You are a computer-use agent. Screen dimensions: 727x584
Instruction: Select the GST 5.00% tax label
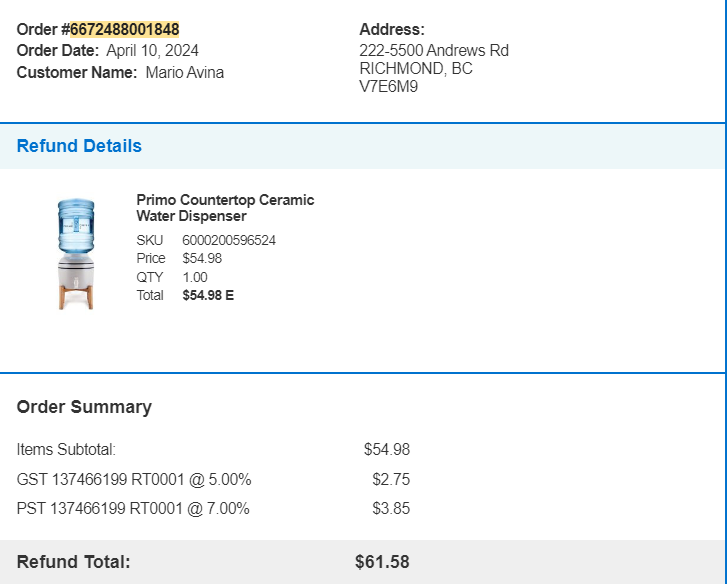pos(134,479)
